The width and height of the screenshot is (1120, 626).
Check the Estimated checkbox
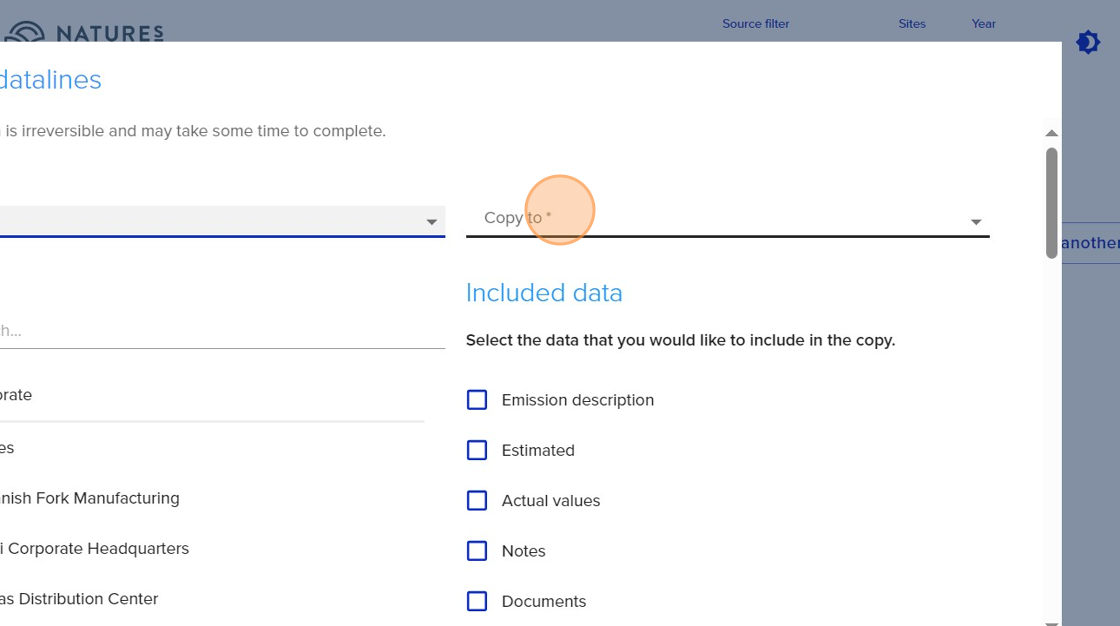tap(477, 450)
